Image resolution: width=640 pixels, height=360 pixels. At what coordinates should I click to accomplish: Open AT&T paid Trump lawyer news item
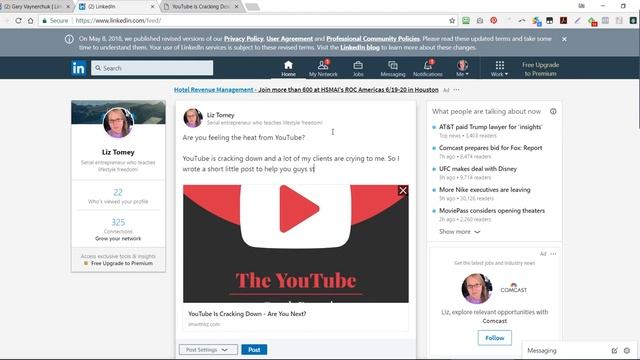click(x=491, y=127)
